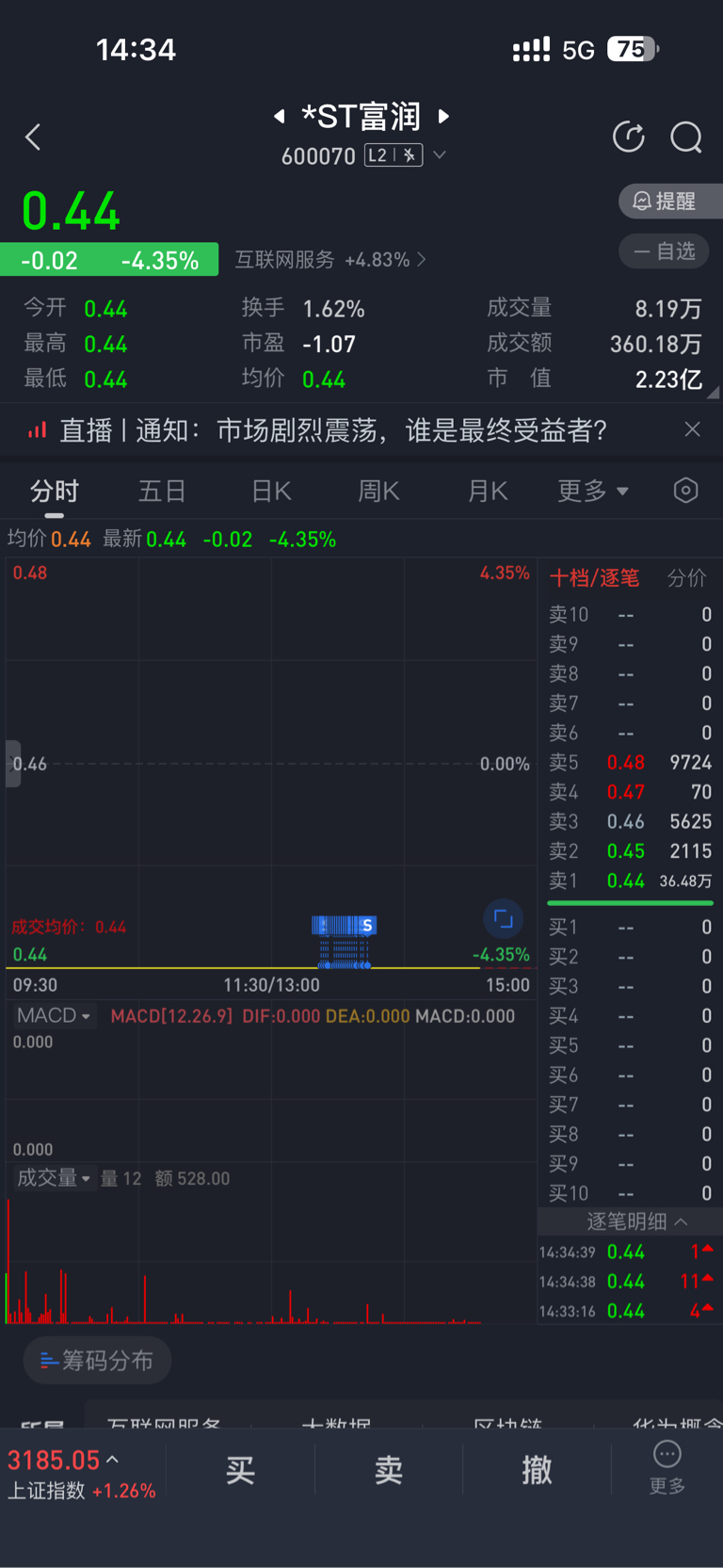Expand quote details corner triangle

click(713, 393)
